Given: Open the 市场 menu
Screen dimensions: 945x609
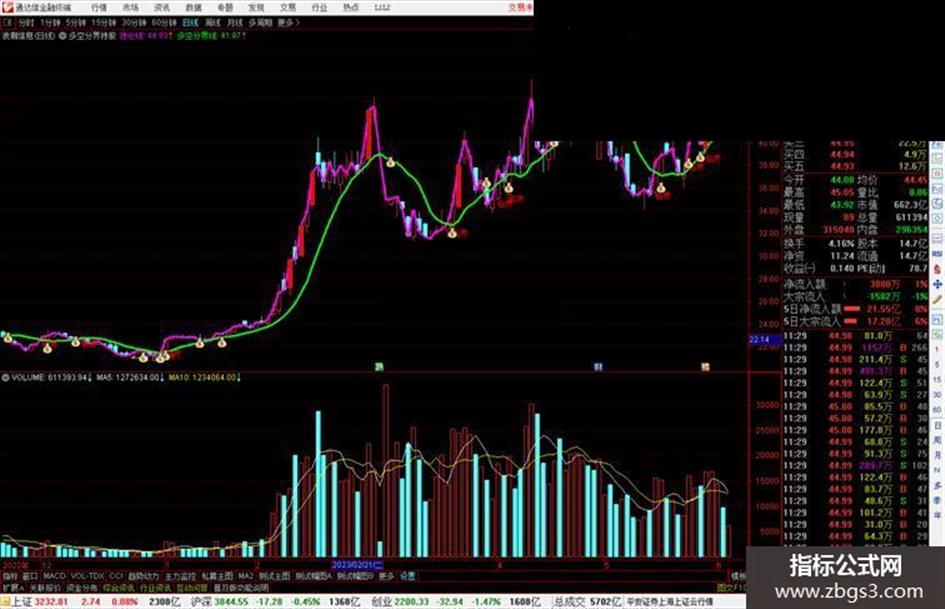Looking at the screenshot, I should (130, 7).
